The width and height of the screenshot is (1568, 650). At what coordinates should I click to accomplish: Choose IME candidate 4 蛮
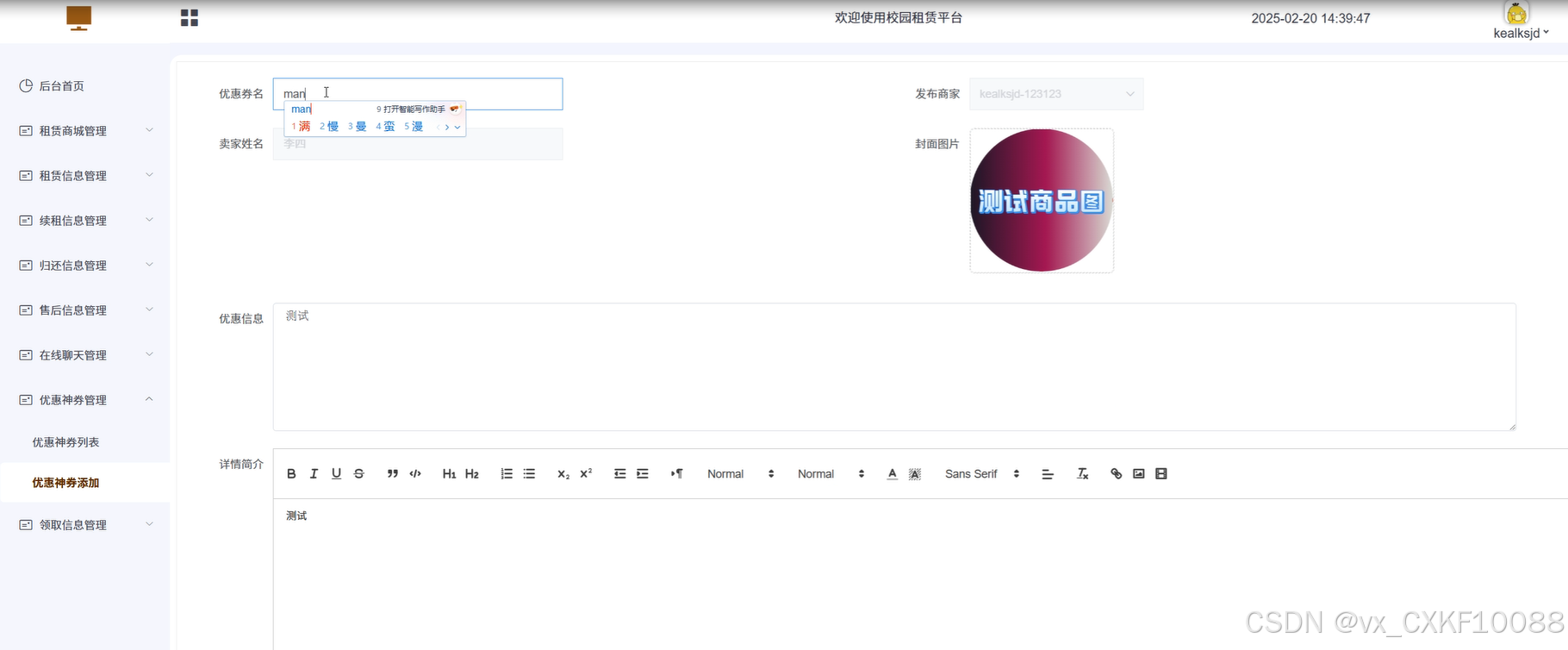point(385,127)
